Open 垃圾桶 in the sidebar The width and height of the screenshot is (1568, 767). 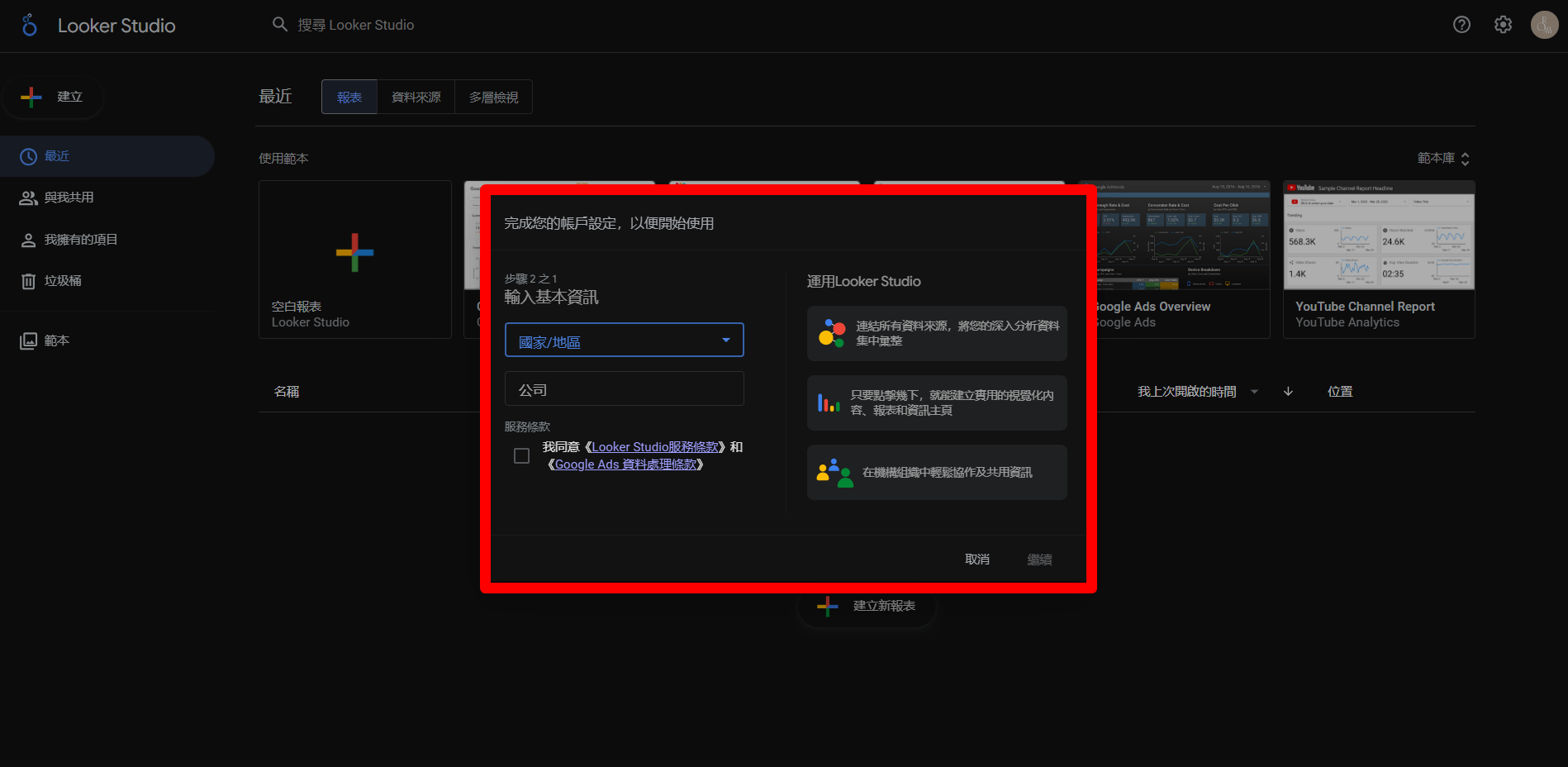point(107,281)
